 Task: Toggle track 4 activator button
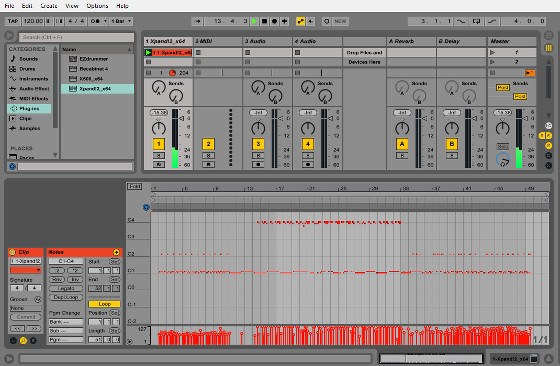point(308,144)
